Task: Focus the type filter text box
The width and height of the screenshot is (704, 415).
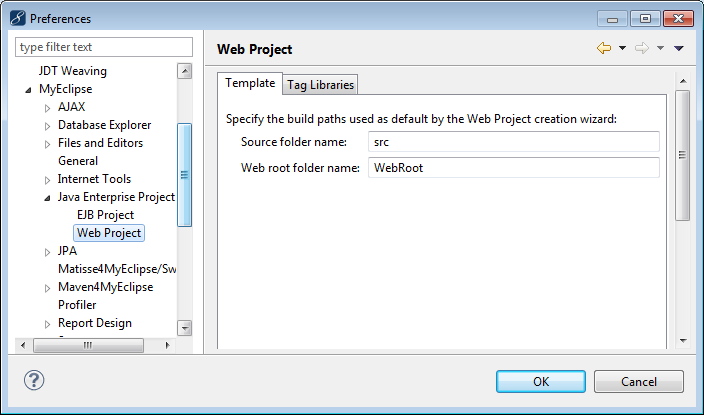Action: pyautogui.click(x=104, y=47)
